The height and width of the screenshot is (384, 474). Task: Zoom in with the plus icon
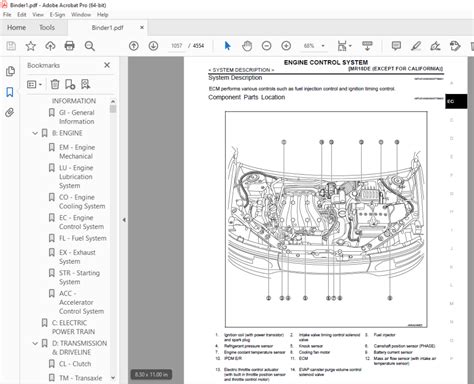[286, 46]
